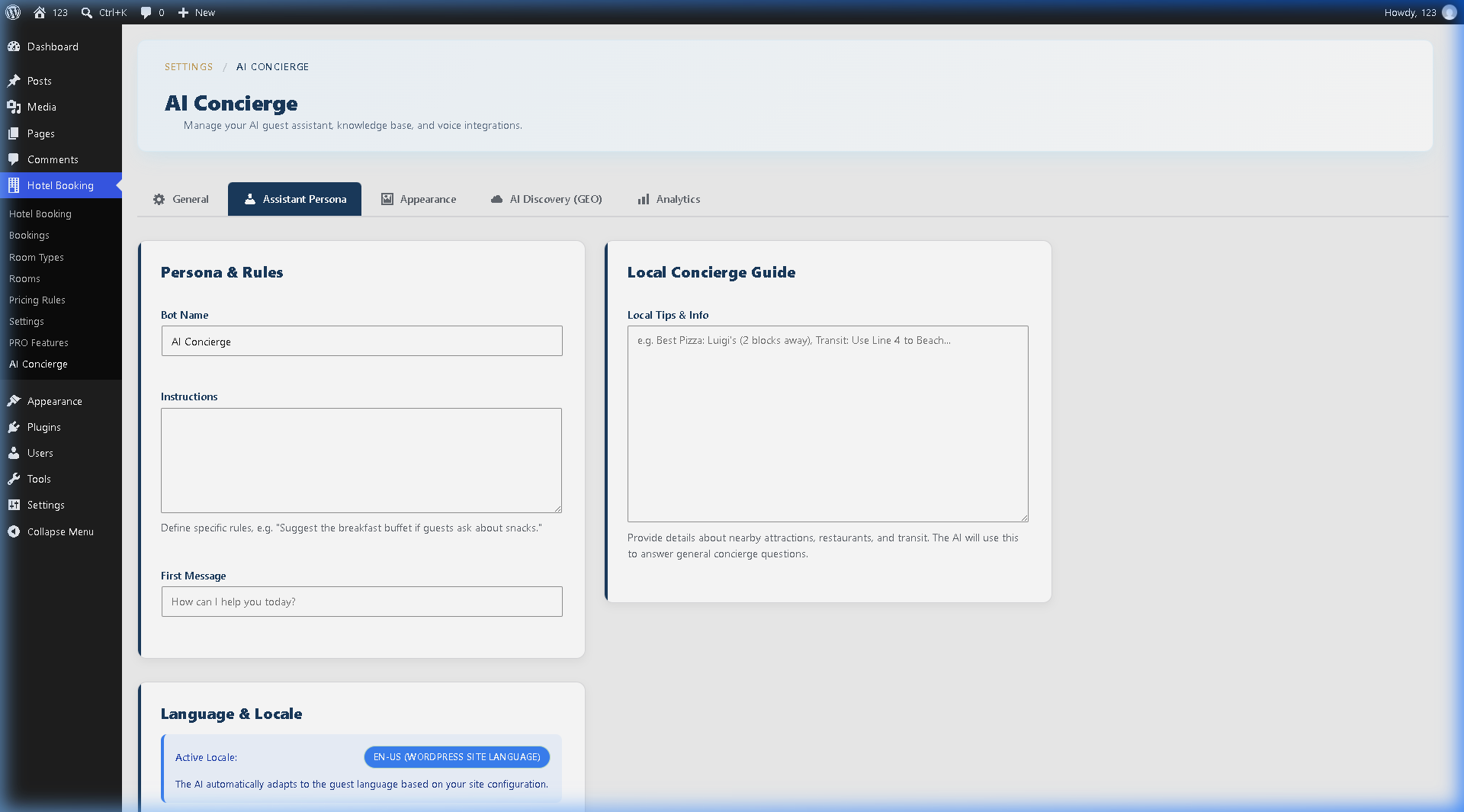Open PRO Features submenu link
The width and height of the screenshot is (1464, 812).
39,343
